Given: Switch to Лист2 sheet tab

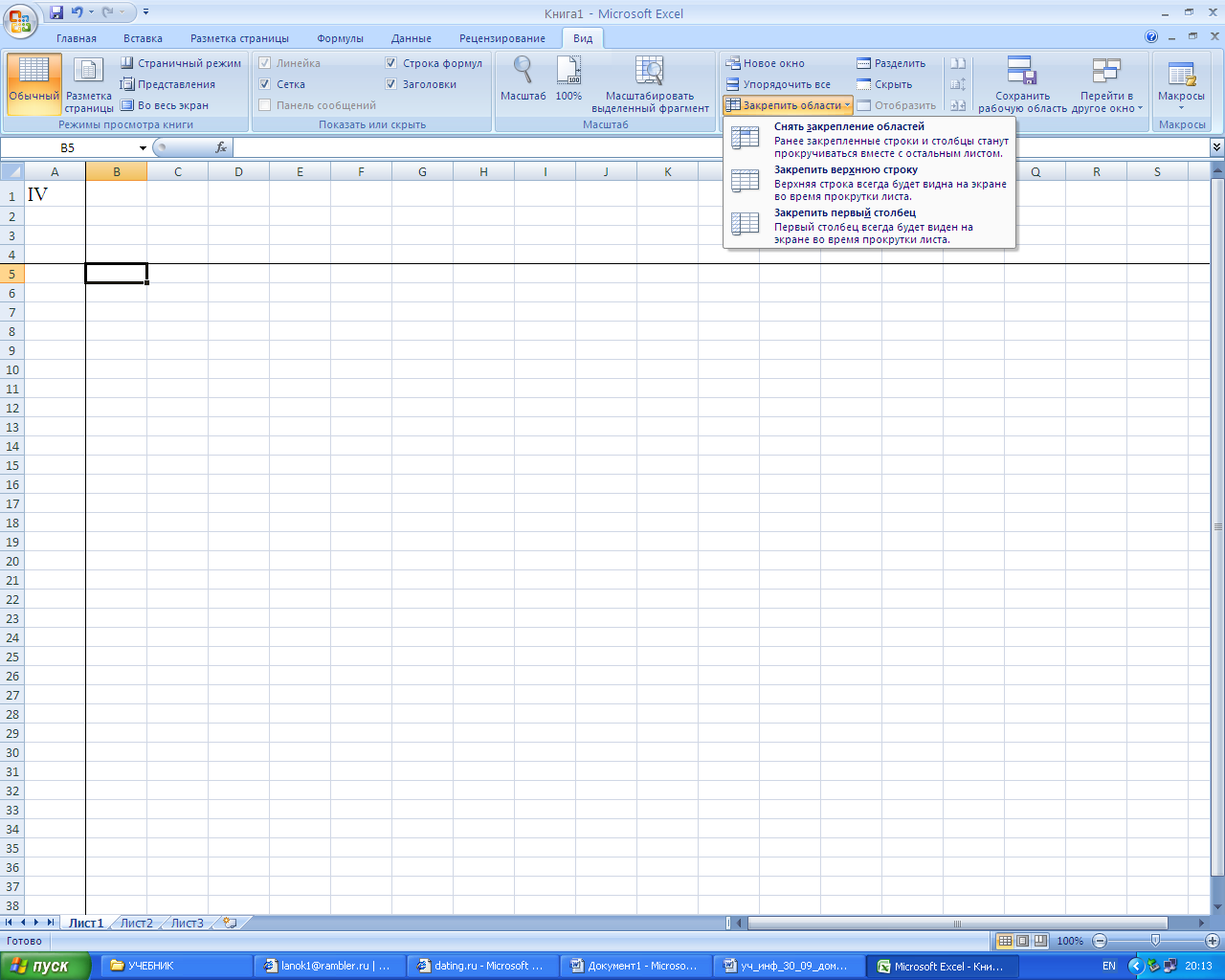Looking at the screenshot, I should (137, 924).
